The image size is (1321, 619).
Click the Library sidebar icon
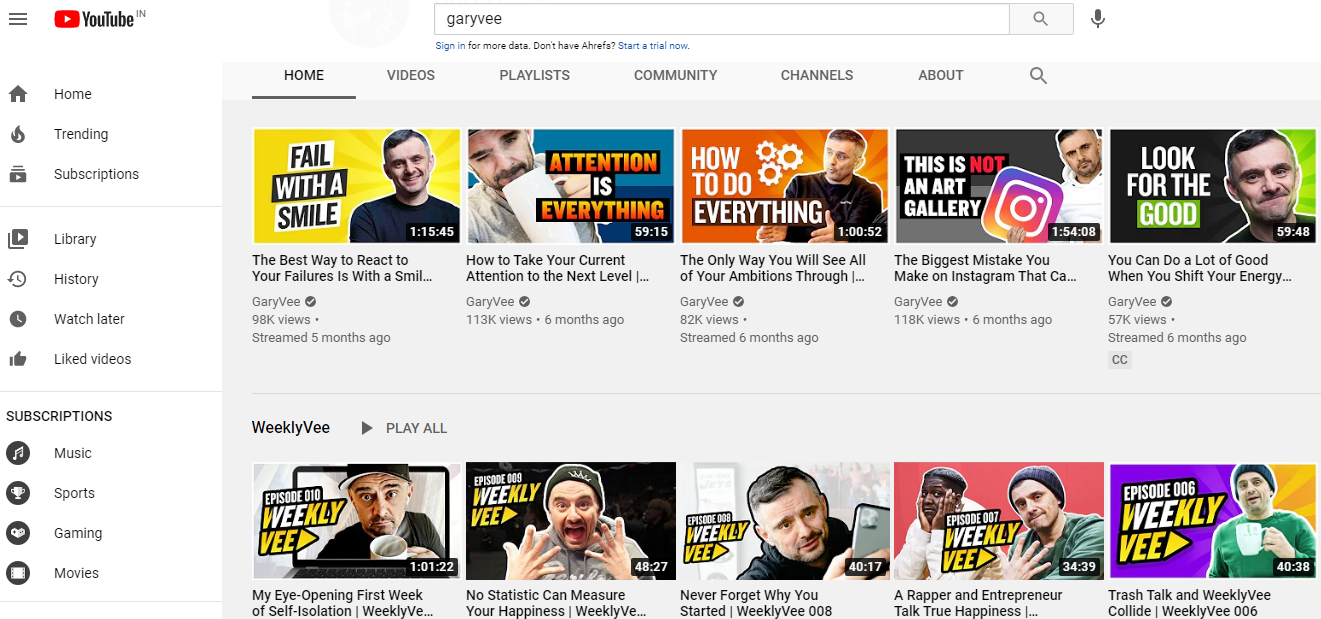tap(17, 239)
